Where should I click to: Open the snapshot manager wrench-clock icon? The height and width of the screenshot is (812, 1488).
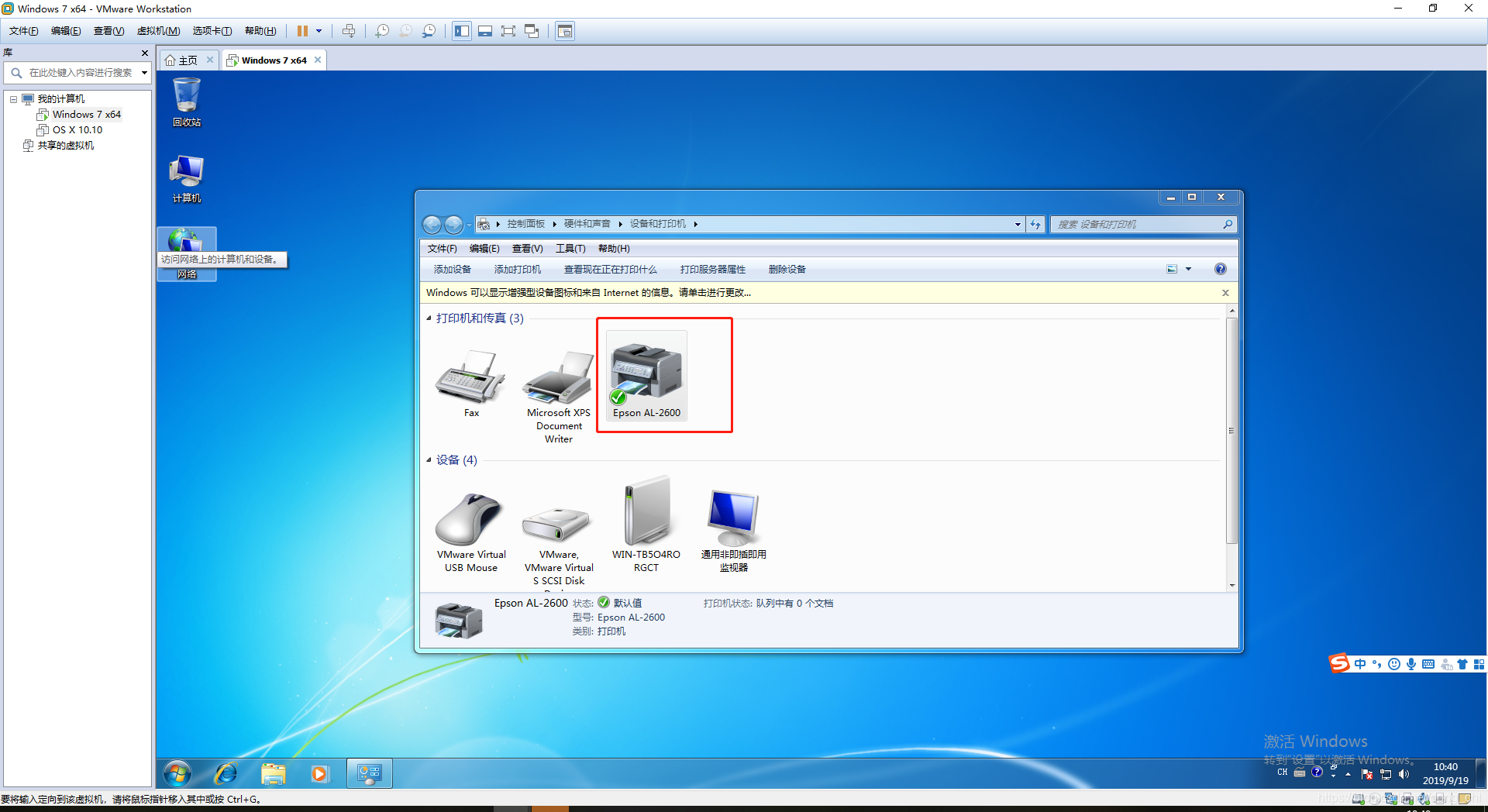click(x=429, y=31)
